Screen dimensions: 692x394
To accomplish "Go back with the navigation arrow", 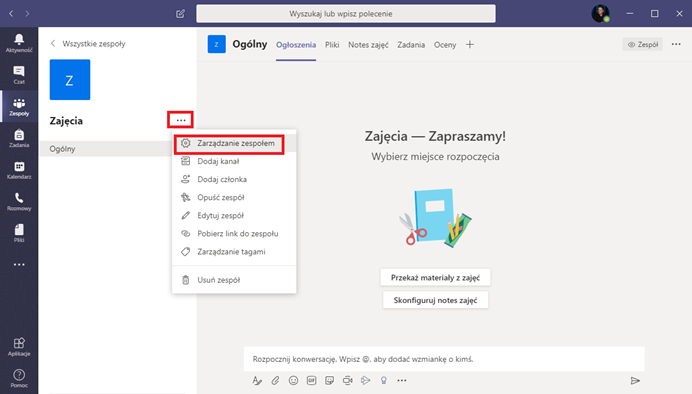I will coord(11,14).
